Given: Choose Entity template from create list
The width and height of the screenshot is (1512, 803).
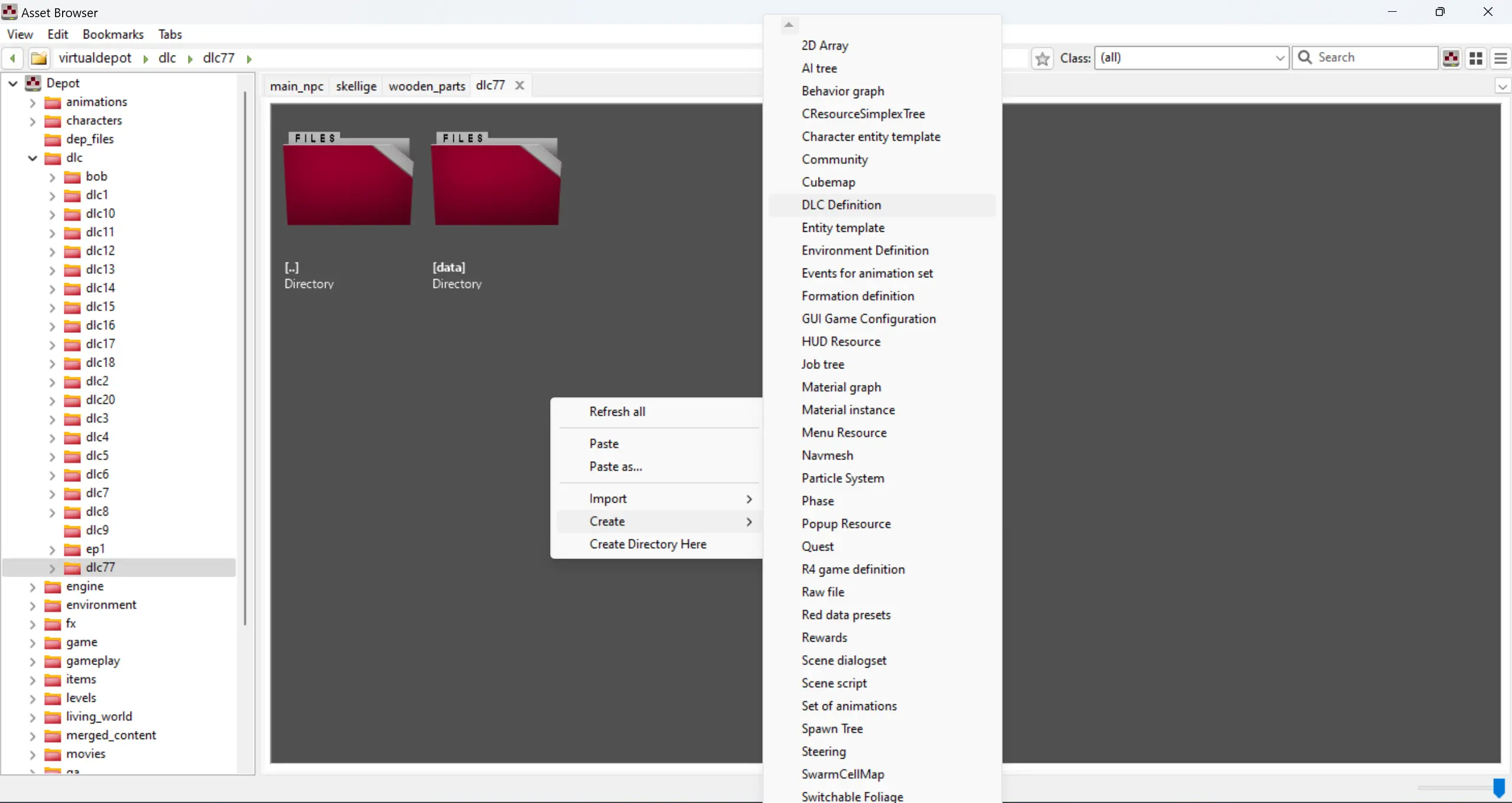Looking at the screenshot, I should (881, 228).
